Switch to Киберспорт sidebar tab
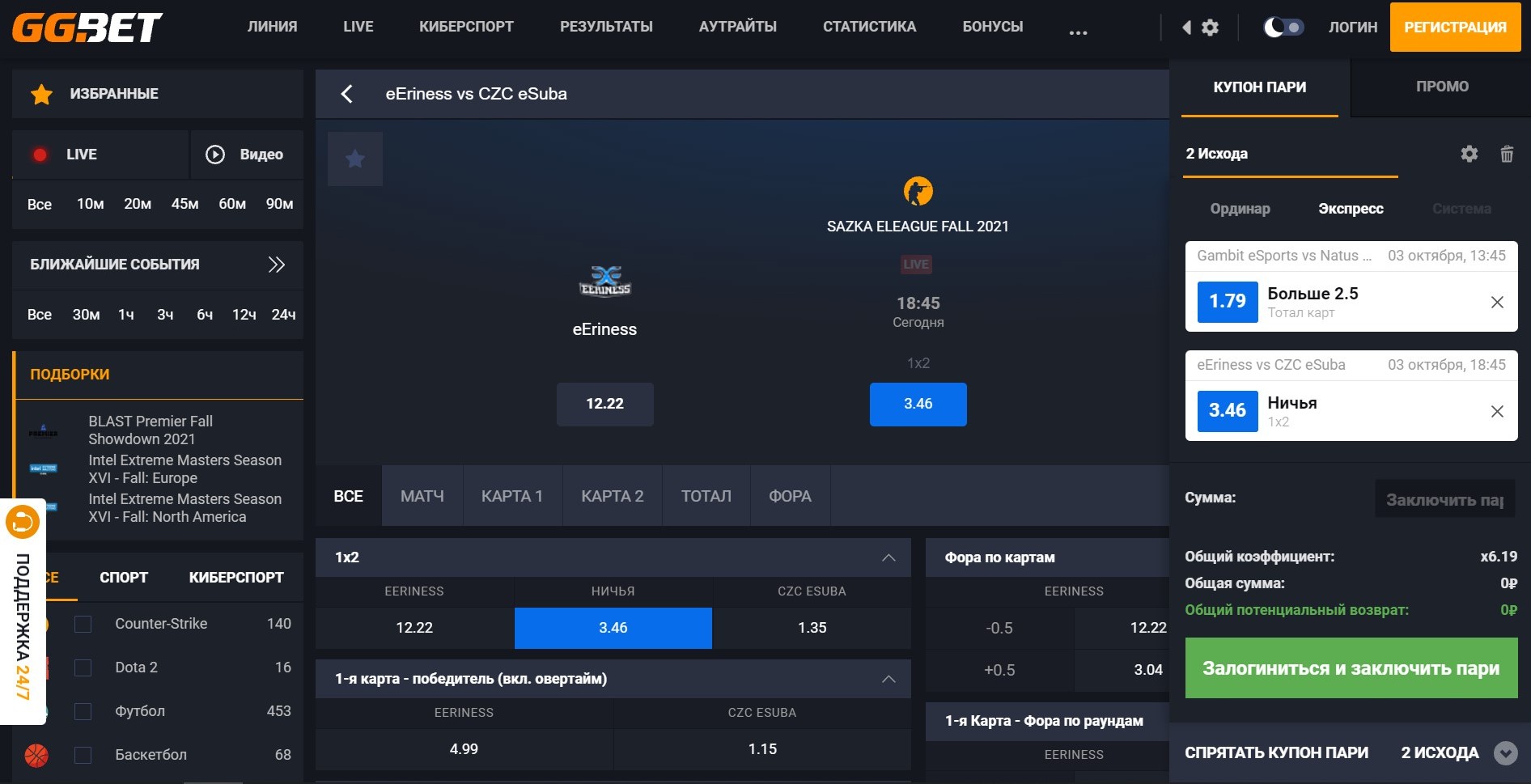This screenshot has width=1531, height=784. click(x=236, y=578)
